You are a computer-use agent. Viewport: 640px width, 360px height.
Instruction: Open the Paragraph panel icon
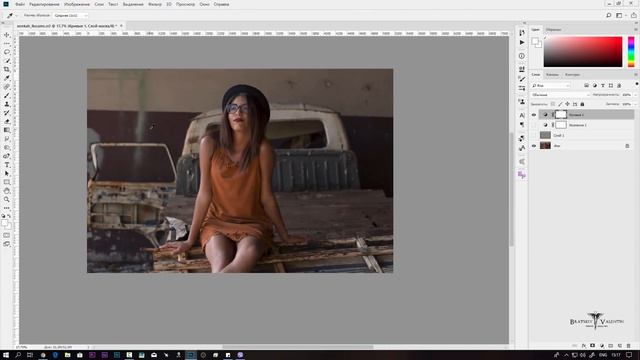click(522, 125)
